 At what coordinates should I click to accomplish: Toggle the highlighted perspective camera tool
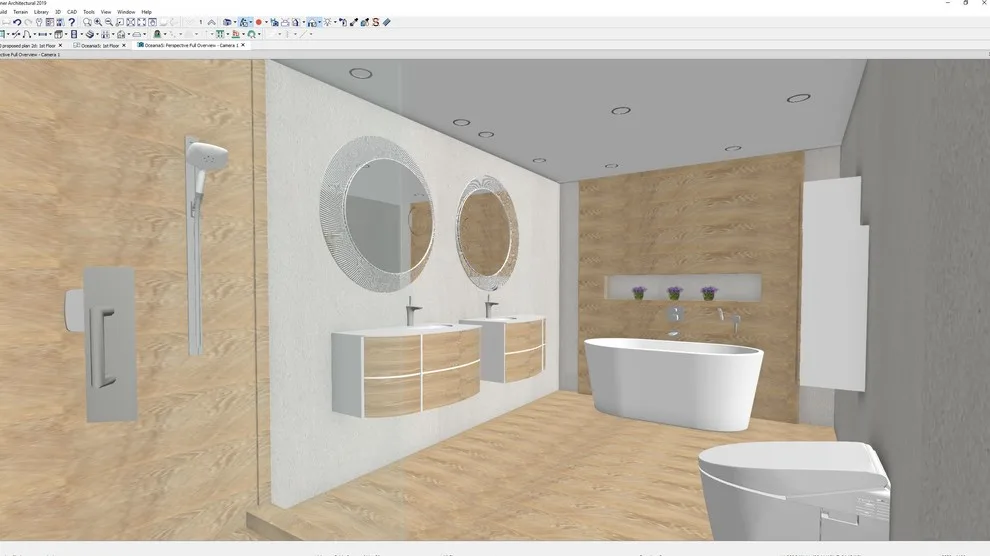point(244,22)
